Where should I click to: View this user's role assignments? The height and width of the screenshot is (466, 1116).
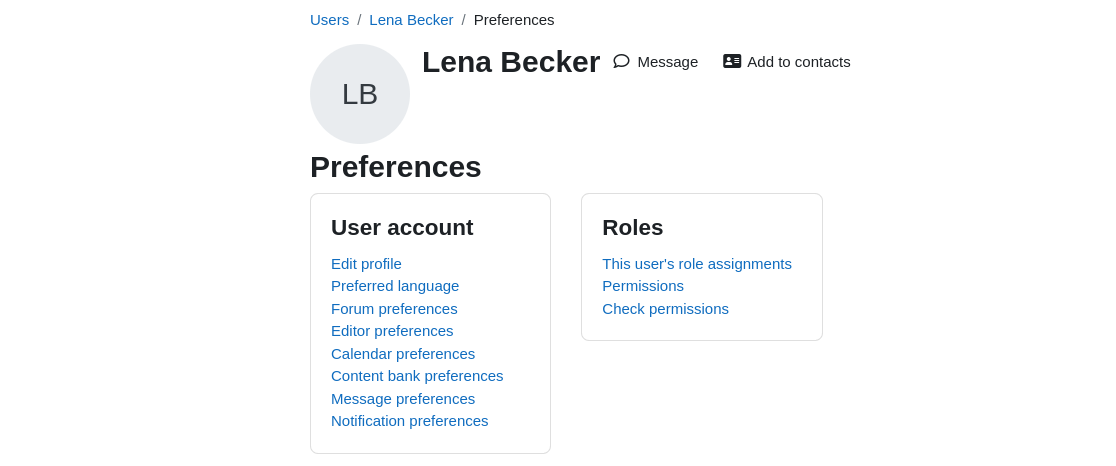point(697,264)
